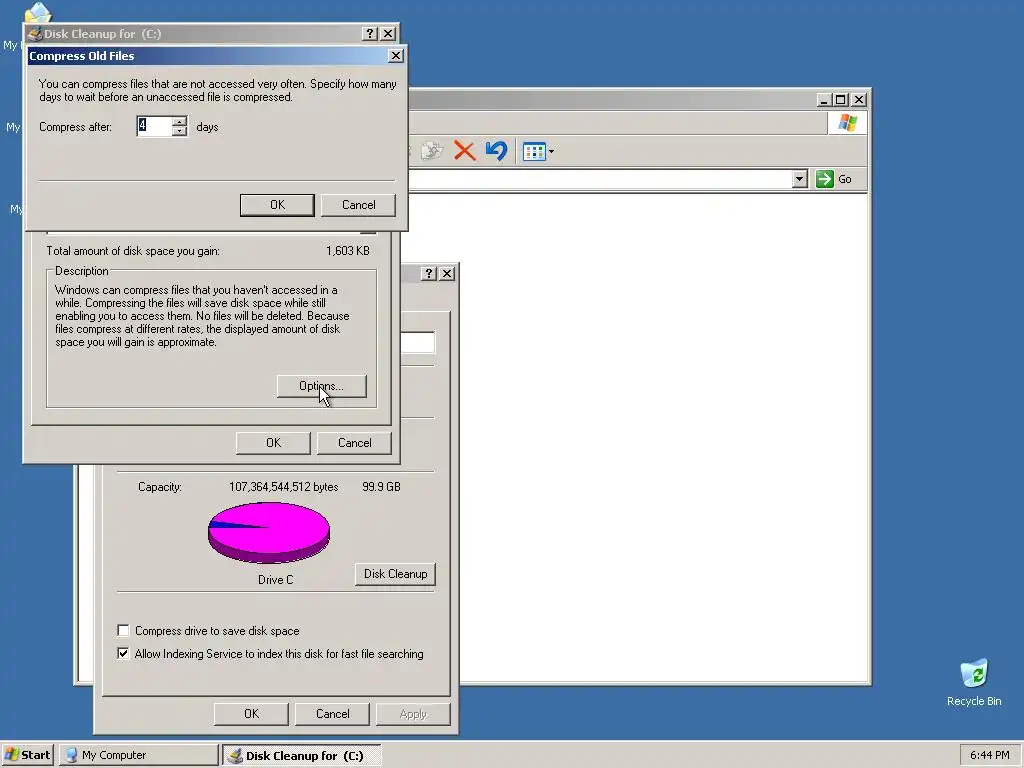
Task: Expand the address bar dropdown in My Computer
Action: pyautogui.click(x=799, y=179)
